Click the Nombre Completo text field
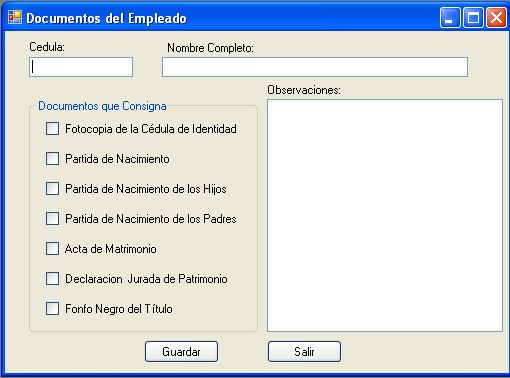The height and width of the screenshot is (378, 510). pyautogui.click(x=315, y=67)
